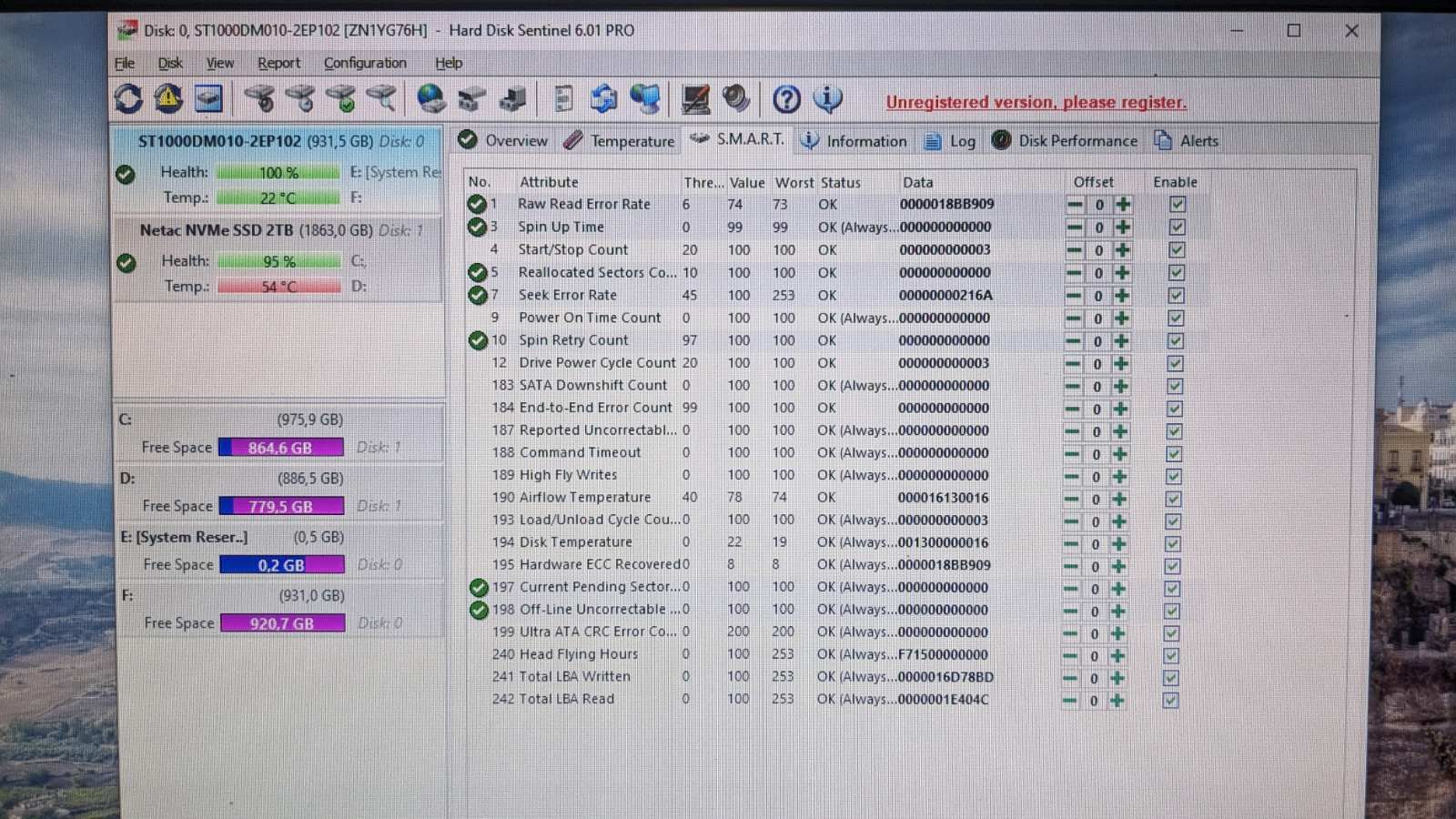Click the document report toolbar icon

[563, 98]
